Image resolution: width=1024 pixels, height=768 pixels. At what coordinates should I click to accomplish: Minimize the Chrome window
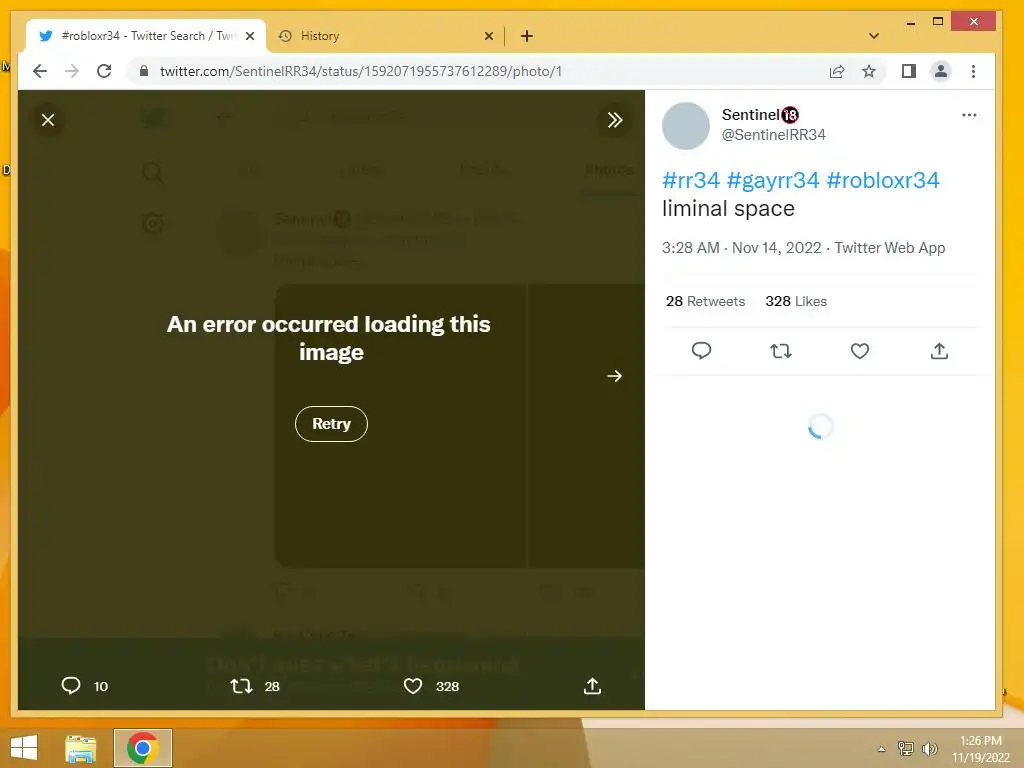911,23
